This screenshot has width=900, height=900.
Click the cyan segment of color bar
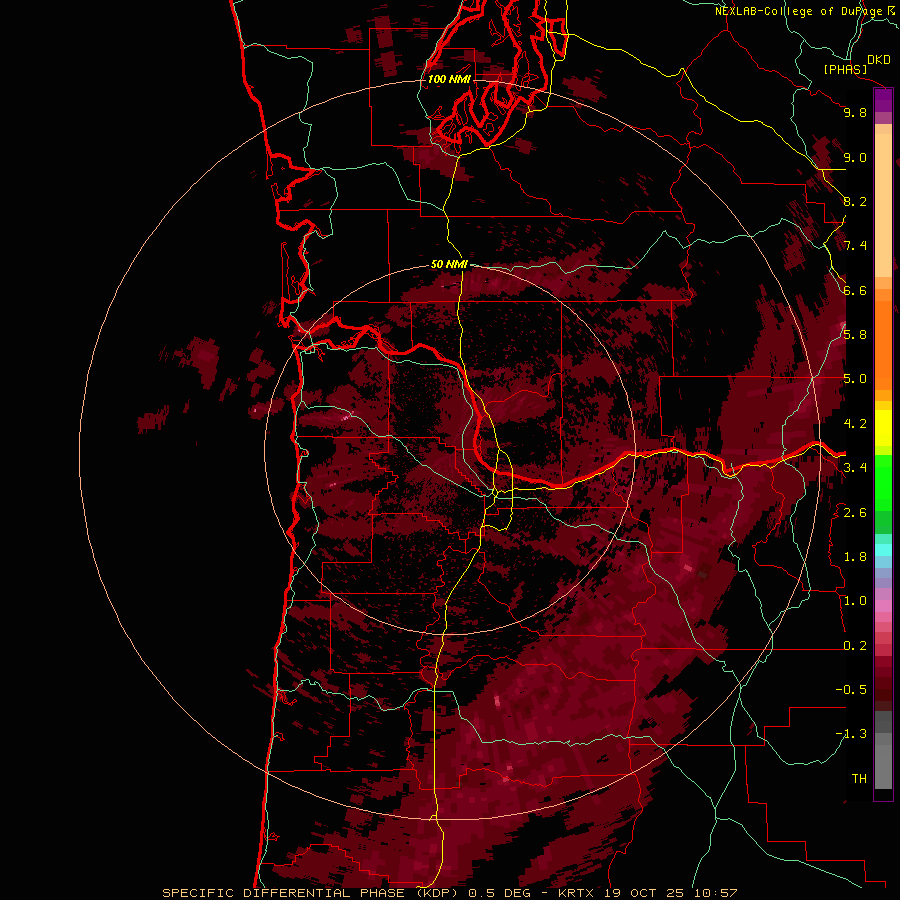883,550
